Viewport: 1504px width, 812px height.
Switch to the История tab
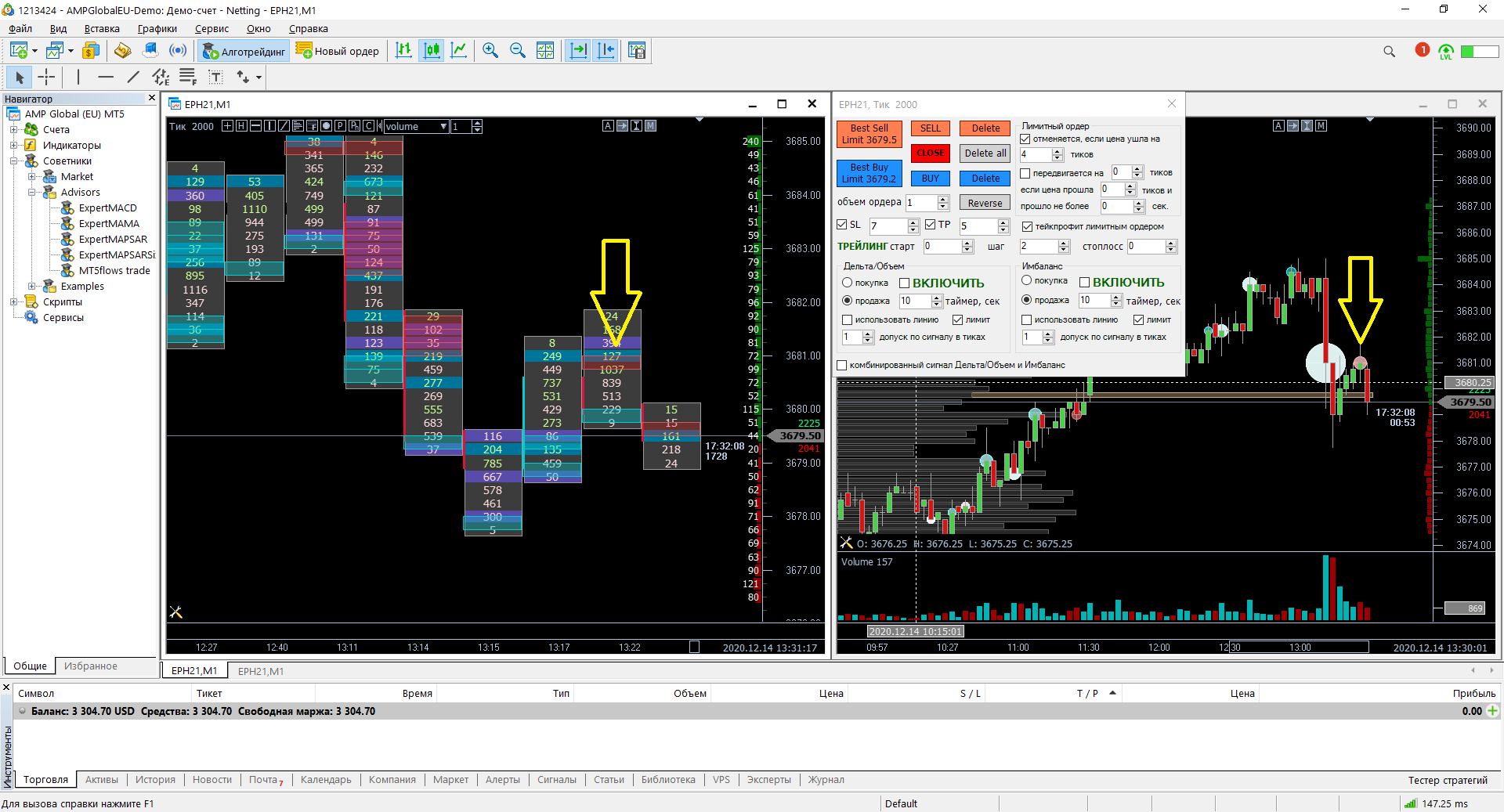tap(155, 780)
